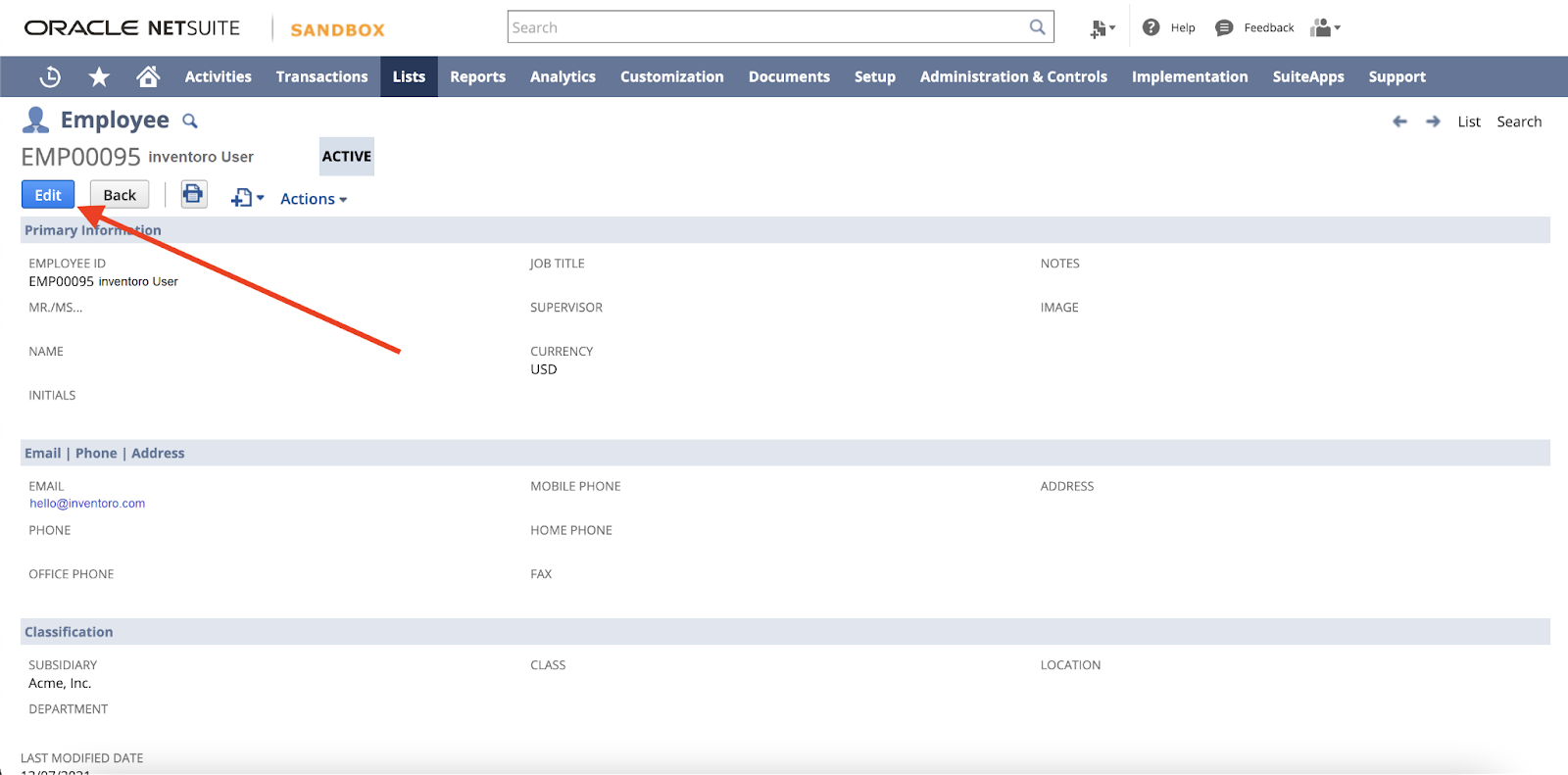Click the magnifier icon beside Employee title
1568x775 pixels.
pyautogui.click(x=190, y=121)
